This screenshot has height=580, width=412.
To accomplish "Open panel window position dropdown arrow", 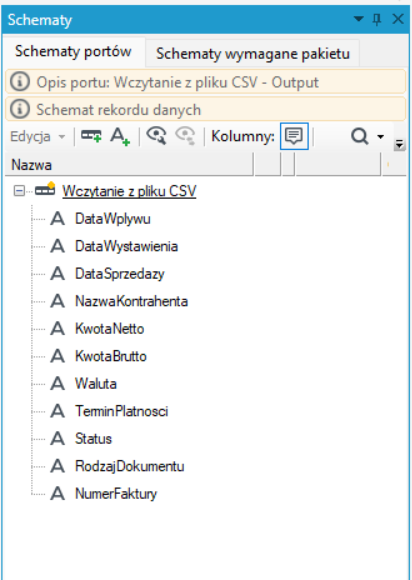I will point(358,18).
